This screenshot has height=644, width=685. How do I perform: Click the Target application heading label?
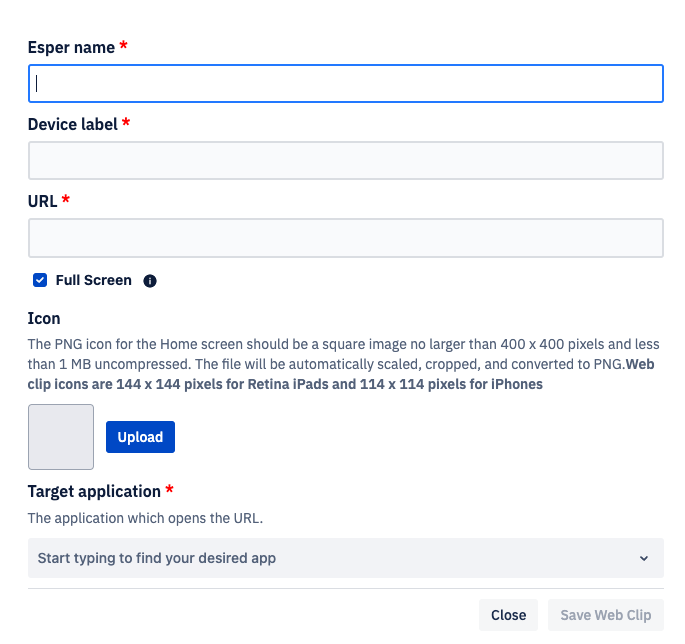[94, 492]
